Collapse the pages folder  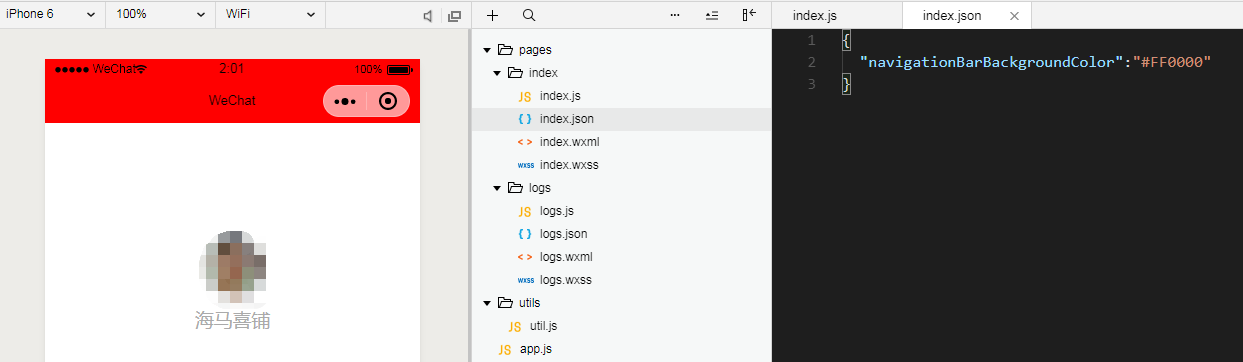pos(487,50)
